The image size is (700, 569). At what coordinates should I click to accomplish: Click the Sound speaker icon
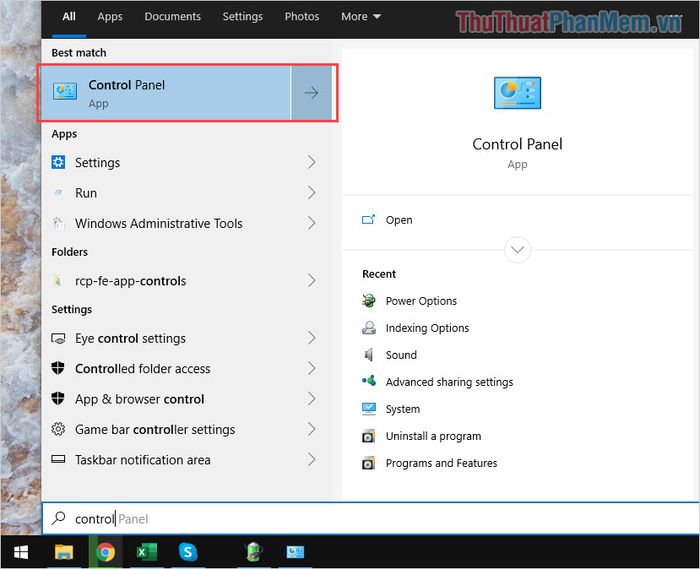tap(369, 355)
